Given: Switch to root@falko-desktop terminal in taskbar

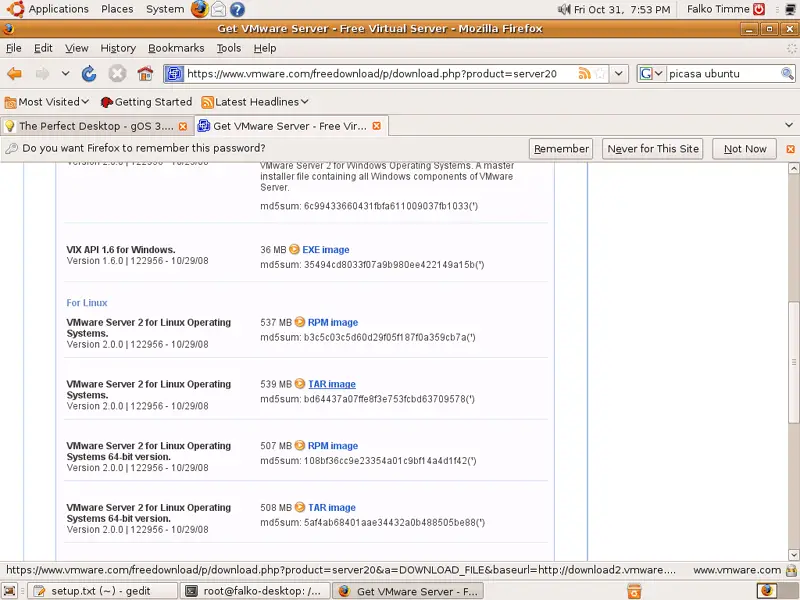Looking at the screenshot, I should click(257, 591).
